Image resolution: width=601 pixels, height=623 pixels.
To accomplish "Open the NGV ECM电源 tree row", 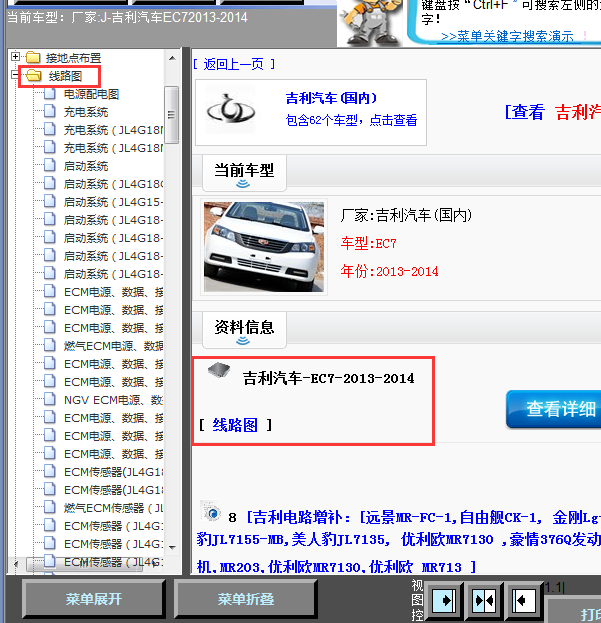I will 113,400.
